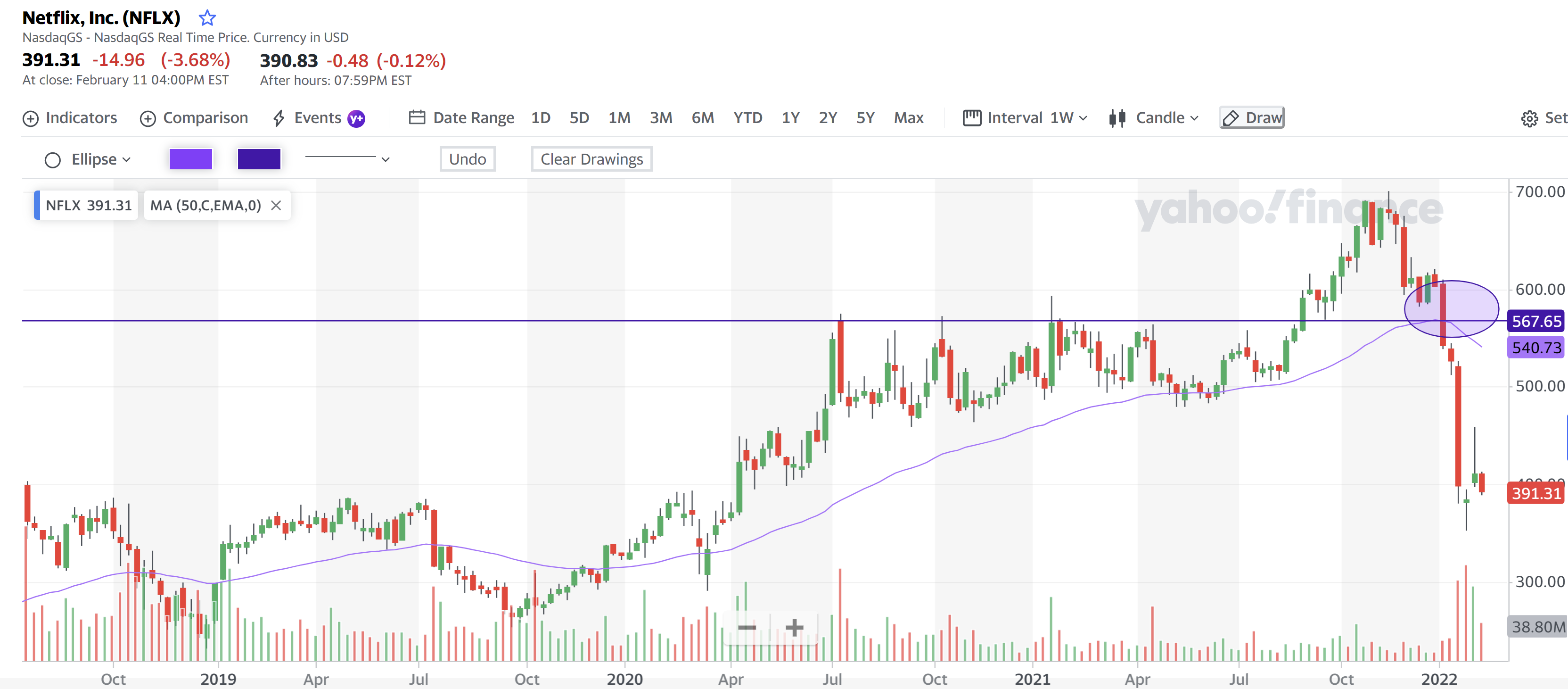Click the Undo button
Viewport: 1568px width, 689px height.
pyautogui.click(x=468, y=159)
